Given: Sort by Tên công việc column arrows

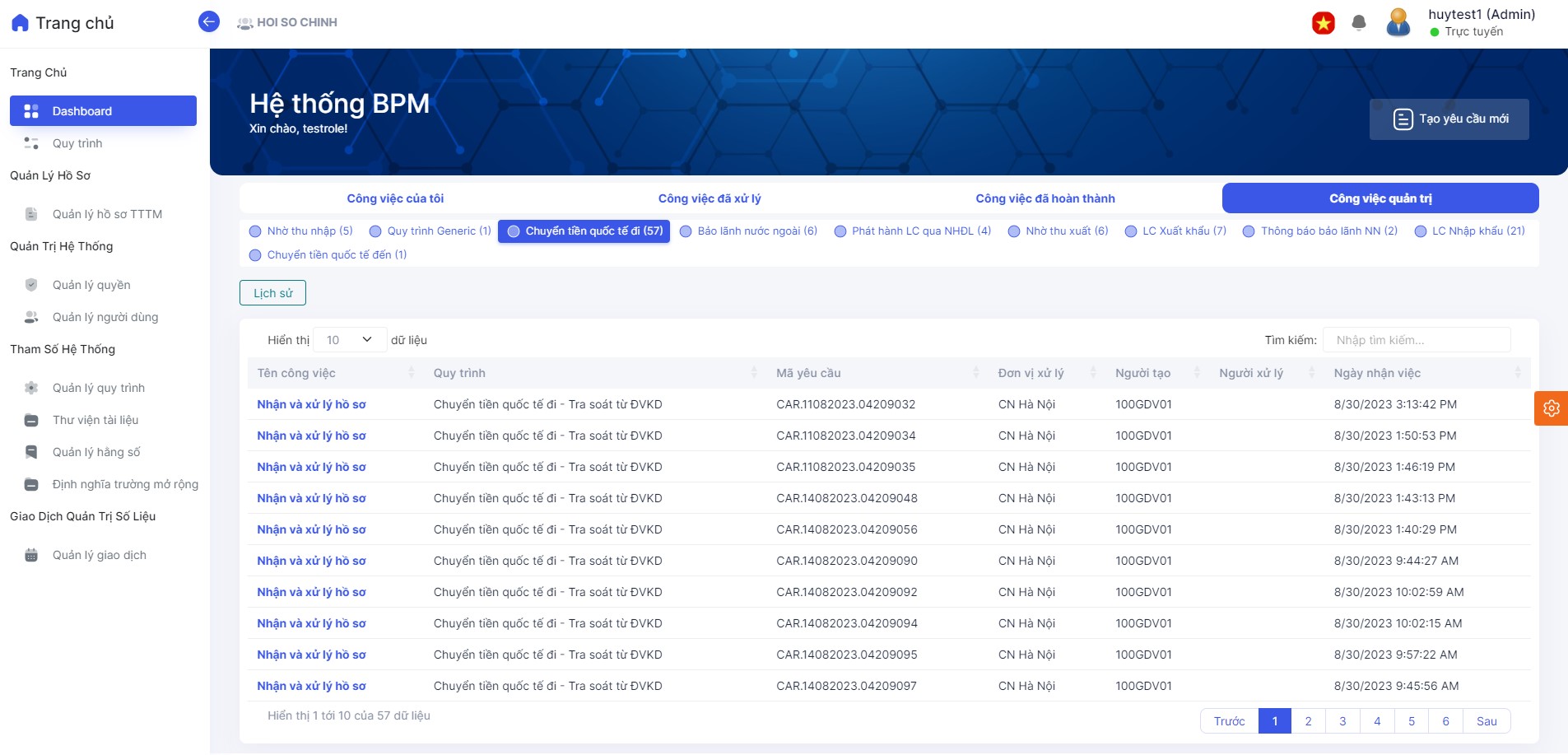Looking at the screenshot, I should pos(412,373).
